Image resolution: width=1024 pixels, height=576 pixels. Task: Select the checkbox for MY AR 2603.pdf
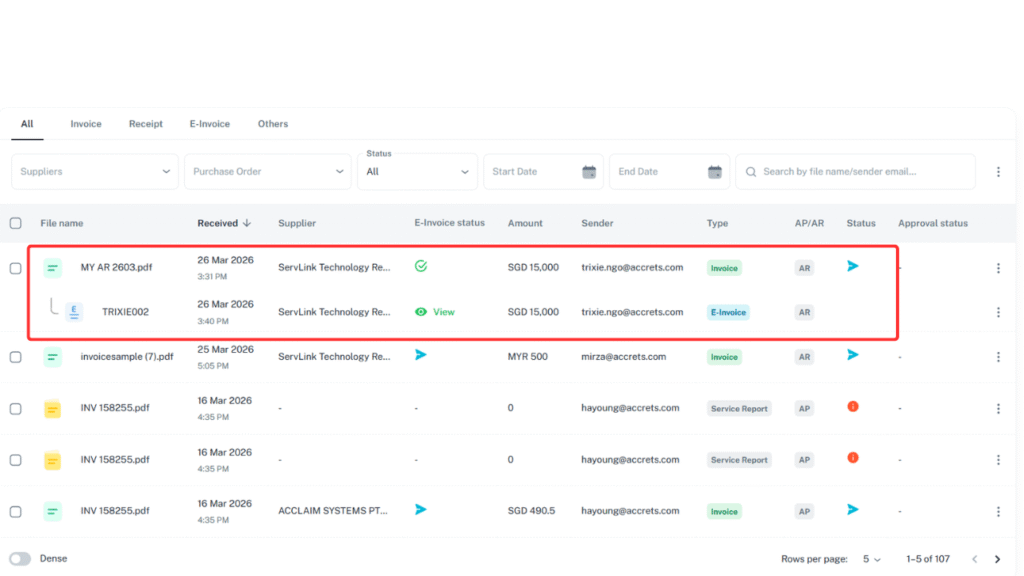tap(15, 268)
